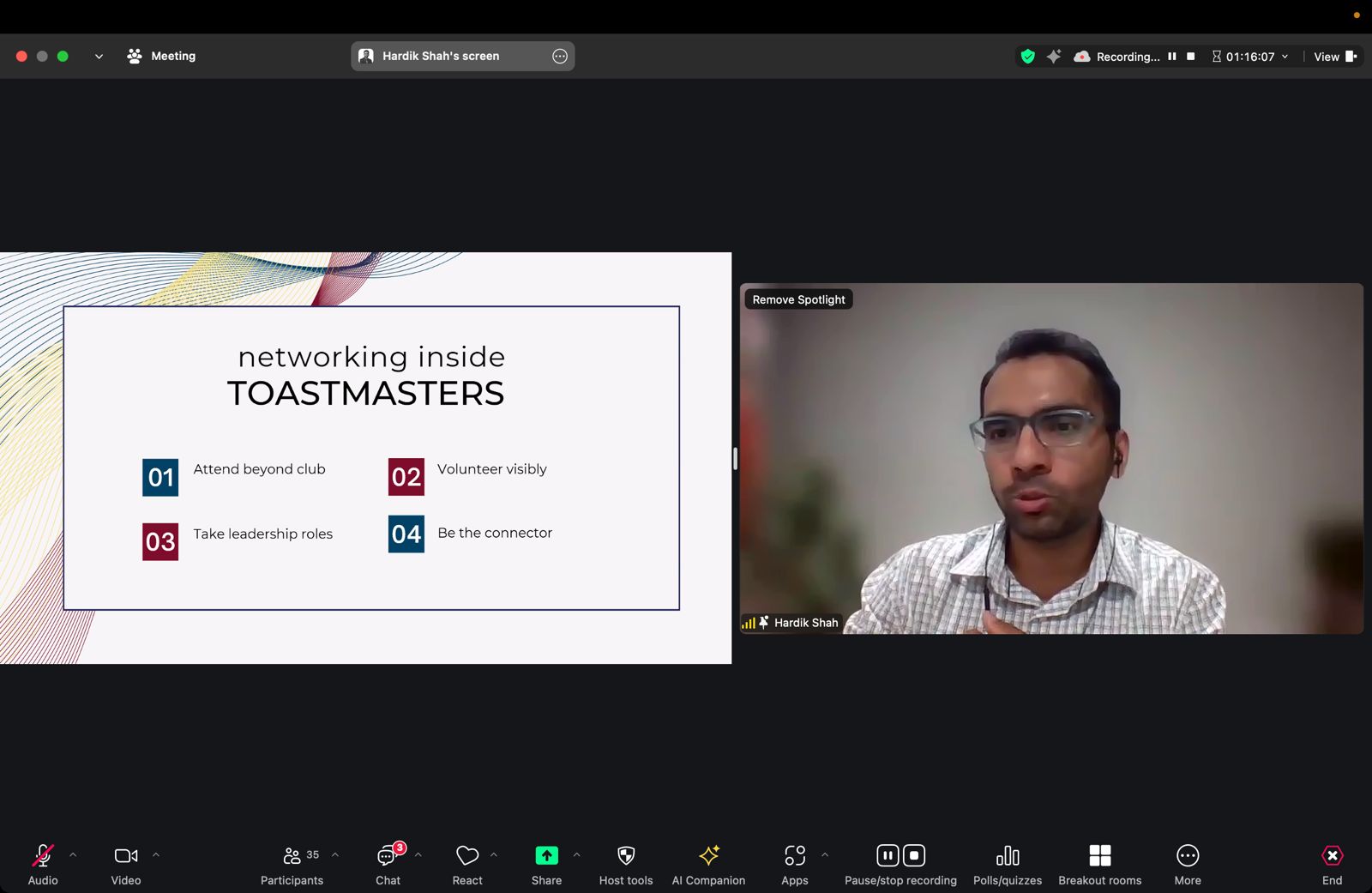Pause the recording in the top bar
1372x893 pixels.
(1172, 57)
